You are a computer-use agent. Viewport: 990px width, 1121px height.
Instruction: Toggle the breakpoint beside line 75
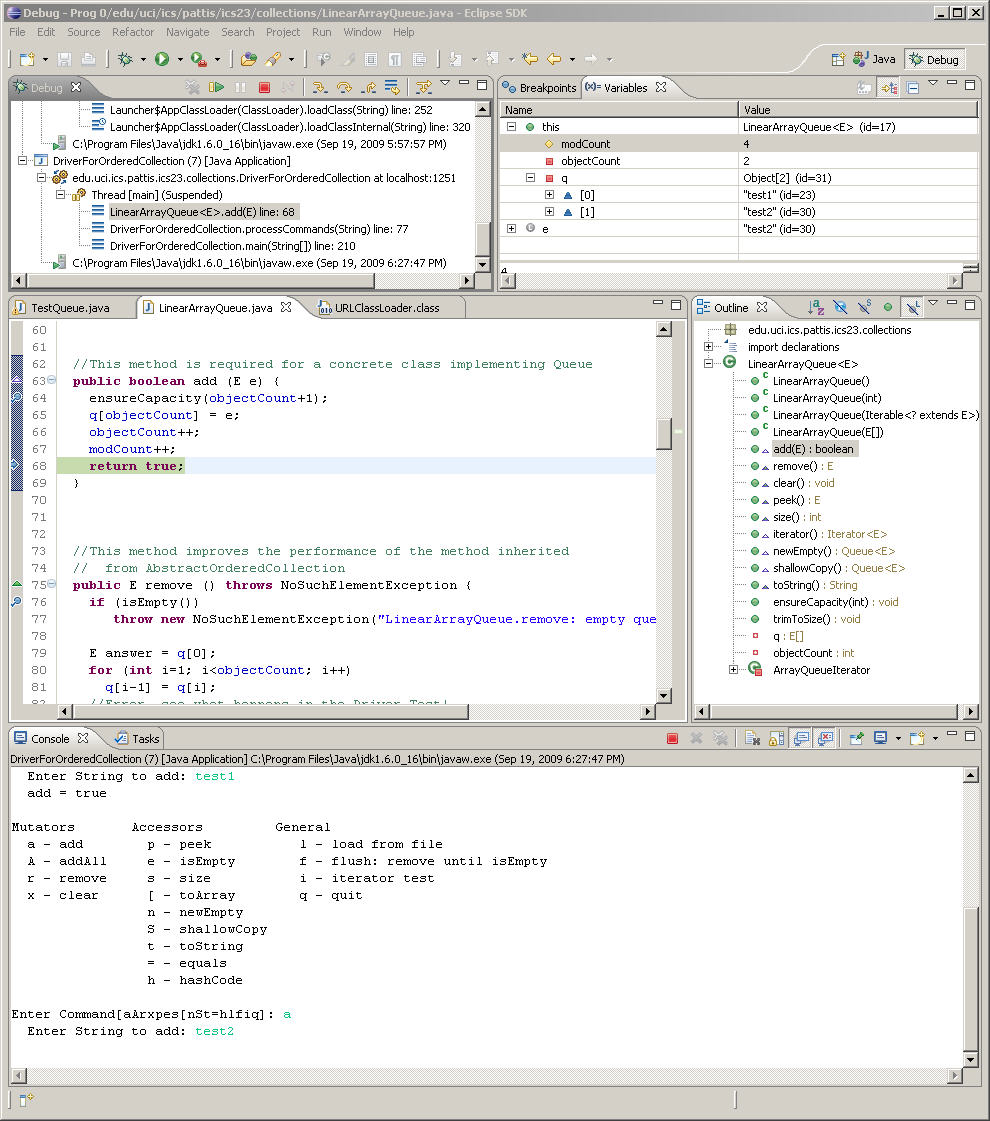click(x=16, y=584)
